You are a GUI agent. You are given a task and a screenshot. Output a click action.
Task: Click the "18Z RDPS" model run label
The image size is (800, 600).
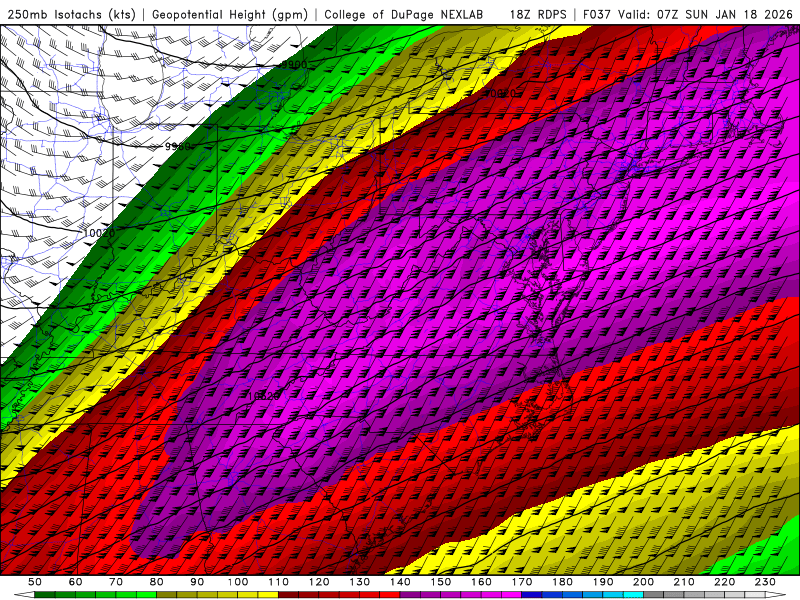point(538,14)
